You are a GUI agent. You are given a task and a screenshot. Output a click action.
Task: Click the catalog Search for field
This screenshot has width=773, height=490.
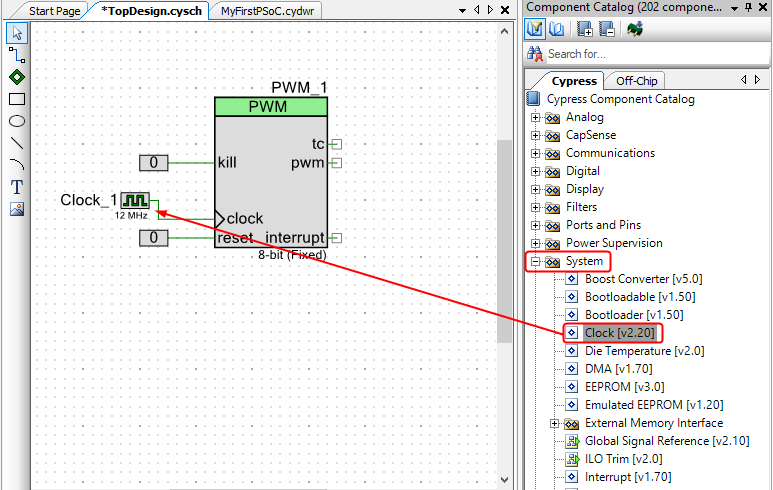point(650,54)
